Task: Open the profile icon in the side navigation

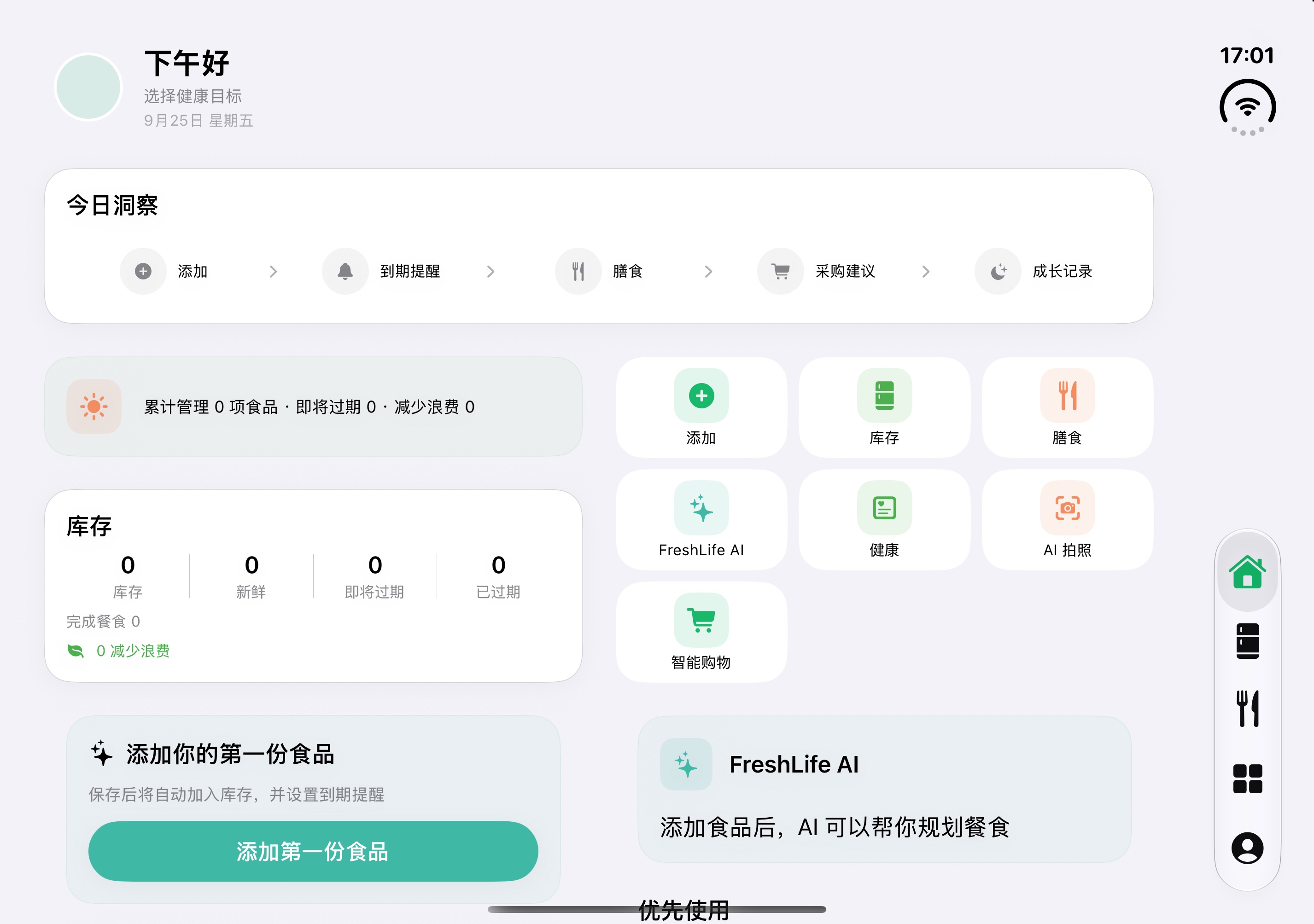Action: (1247, 847)
